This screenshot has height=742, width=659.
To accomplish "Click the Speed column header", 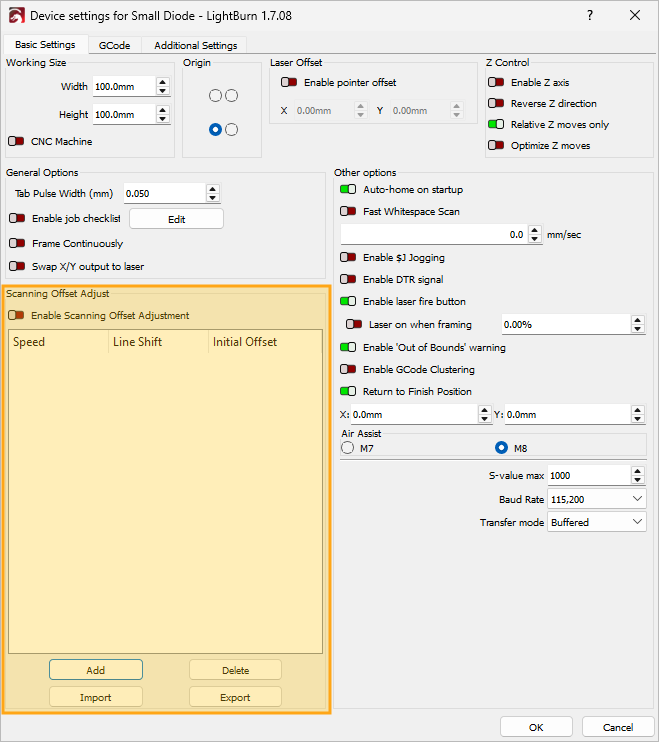I will click(59, 342).
